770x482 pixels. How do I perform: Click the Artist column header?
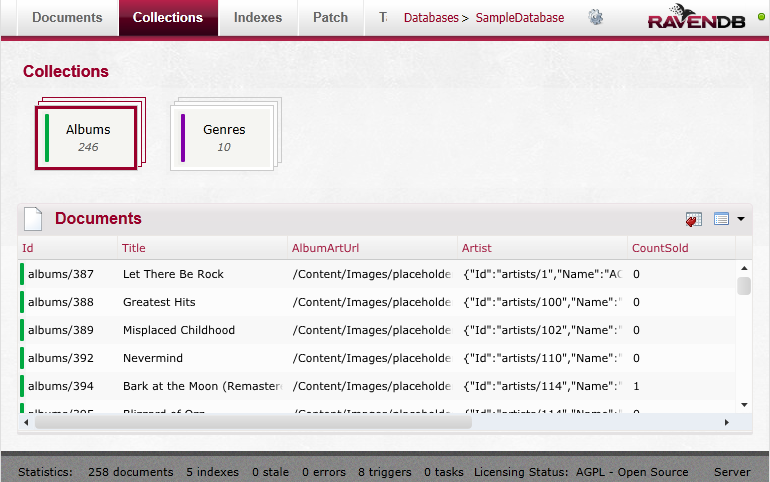[x=476, y=248]
